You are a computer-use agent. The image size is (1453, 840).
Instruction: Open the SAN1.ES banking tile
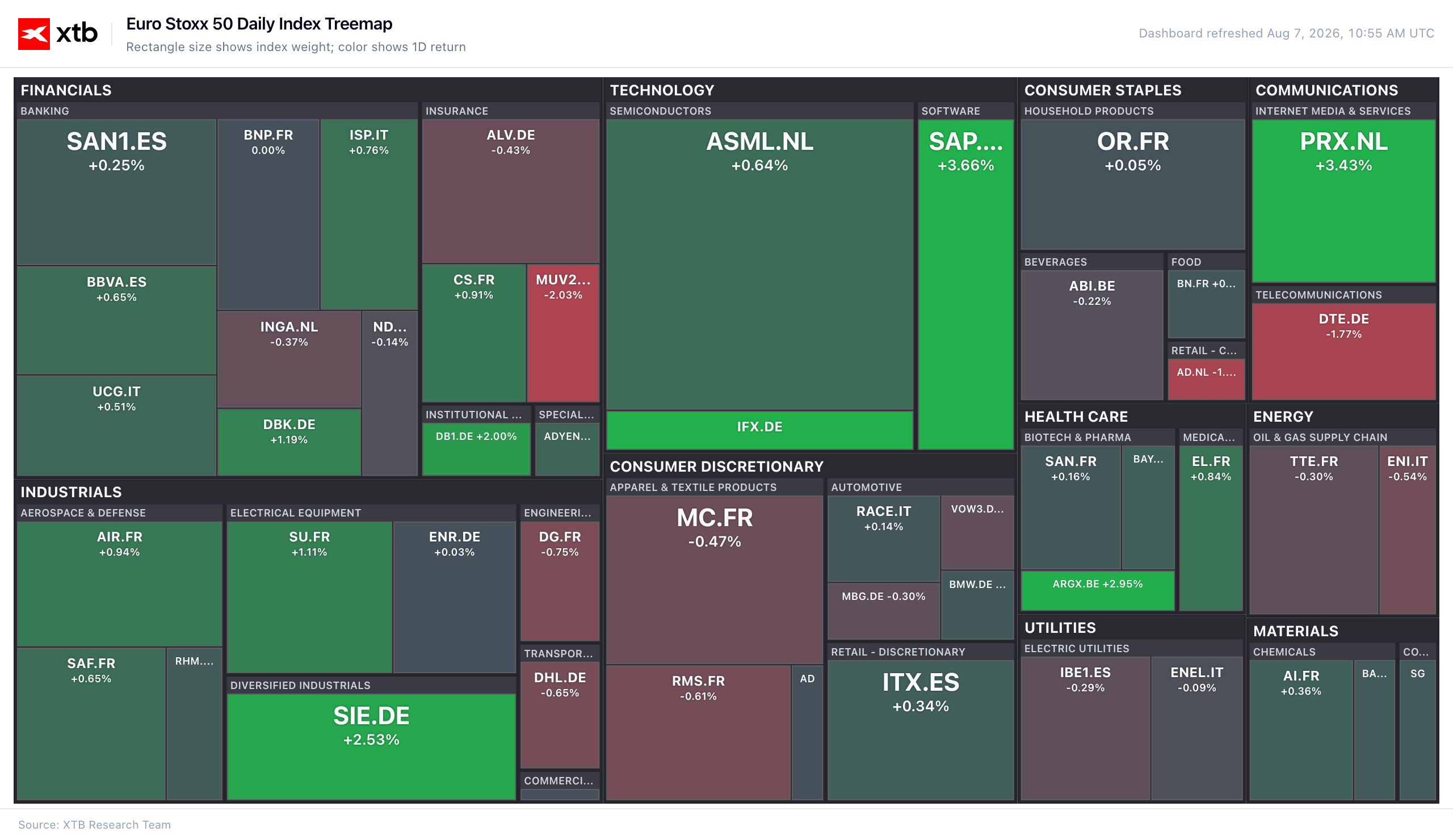point(116,192)
